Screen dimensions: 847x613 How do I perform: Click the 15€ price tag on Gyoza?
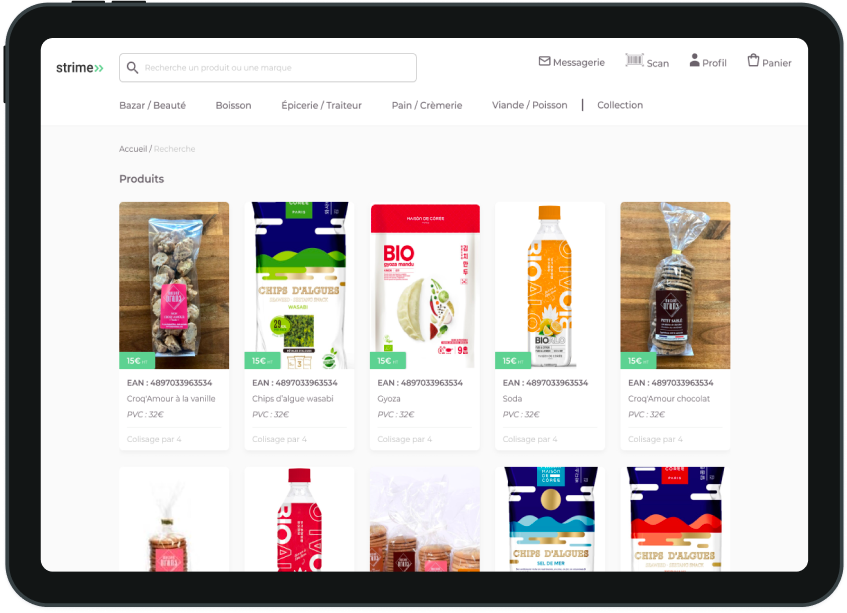click(x=388, y=361)
